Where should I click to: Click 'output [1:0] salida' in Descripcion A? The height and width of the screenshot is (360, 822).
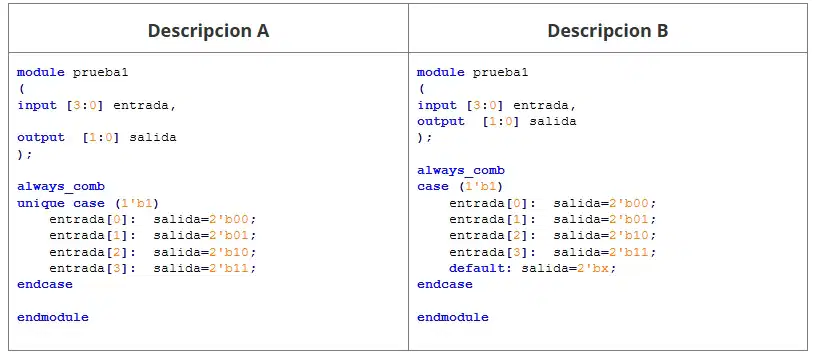coord(96,138)
